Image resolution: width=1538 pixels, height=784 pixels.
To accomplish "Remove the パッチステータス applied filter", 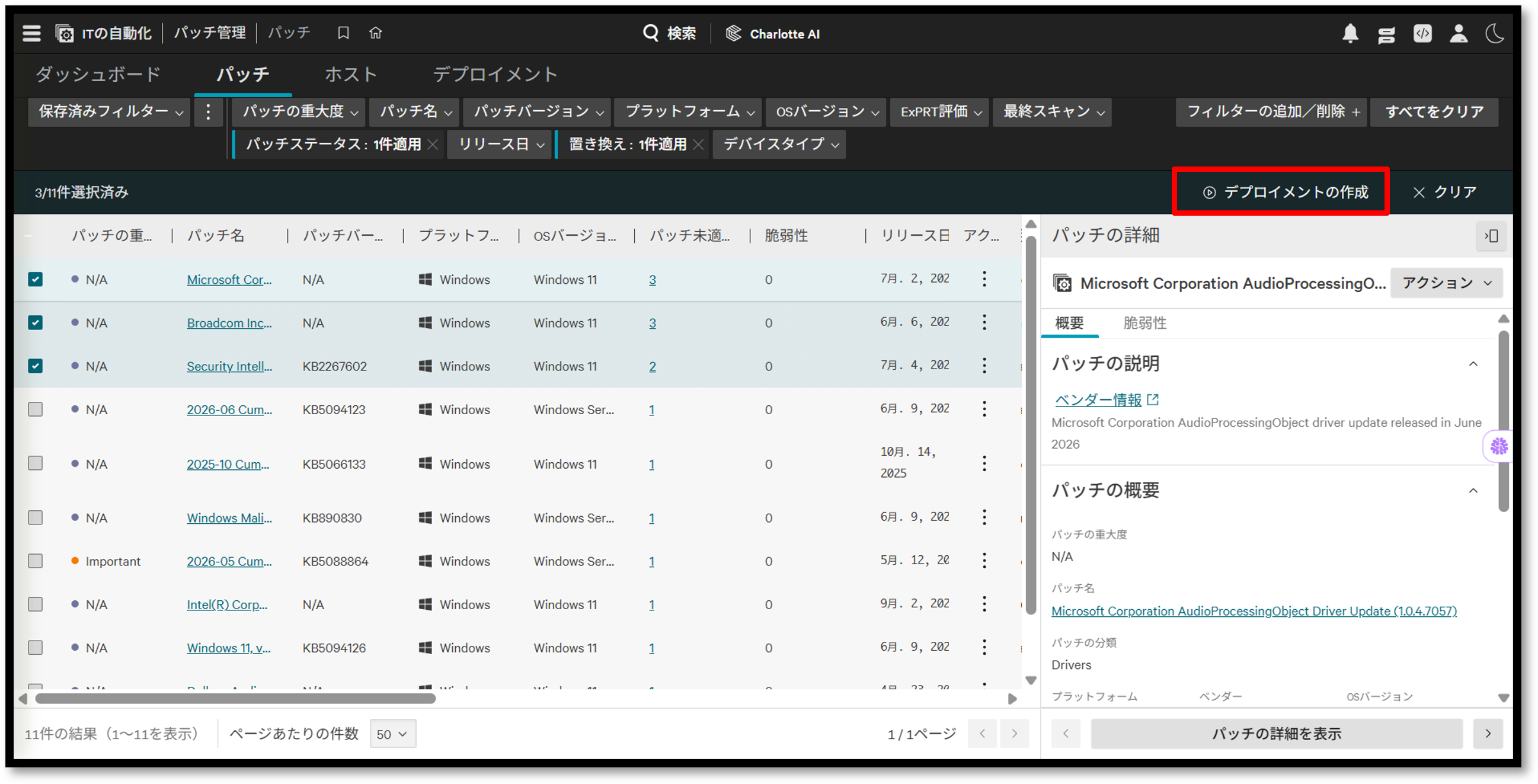I will point(433,145).
